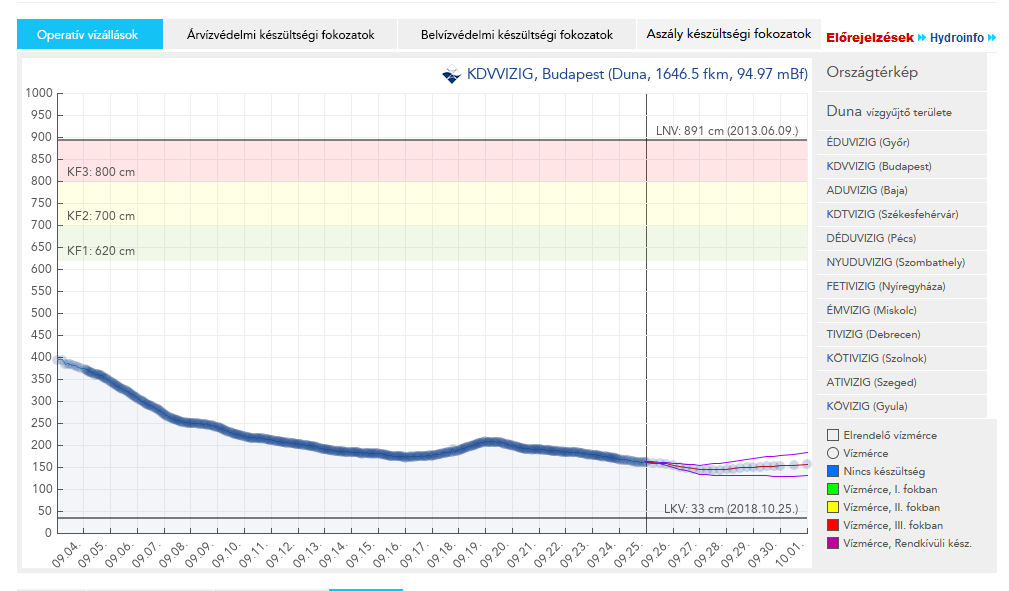Open the Hydroinfo link
The image size is (1009, 591).
(x=957, y=38)
